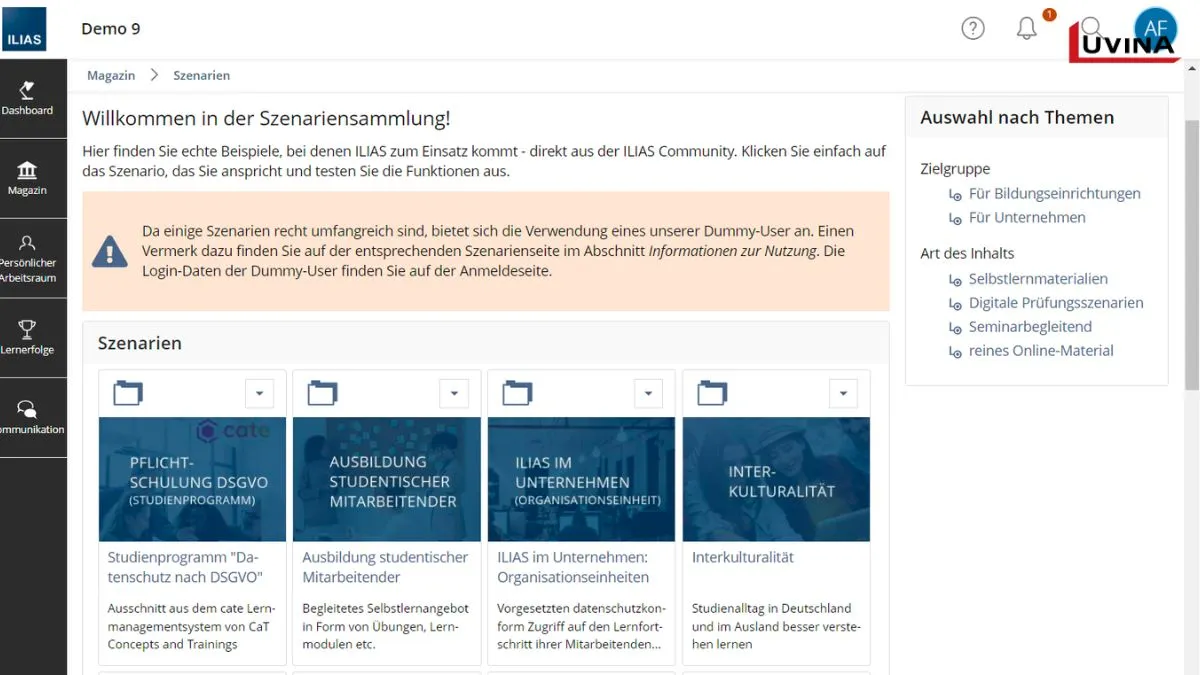
Task: Open dropdown on the Interkulturalität card
Action: (843, 393)
